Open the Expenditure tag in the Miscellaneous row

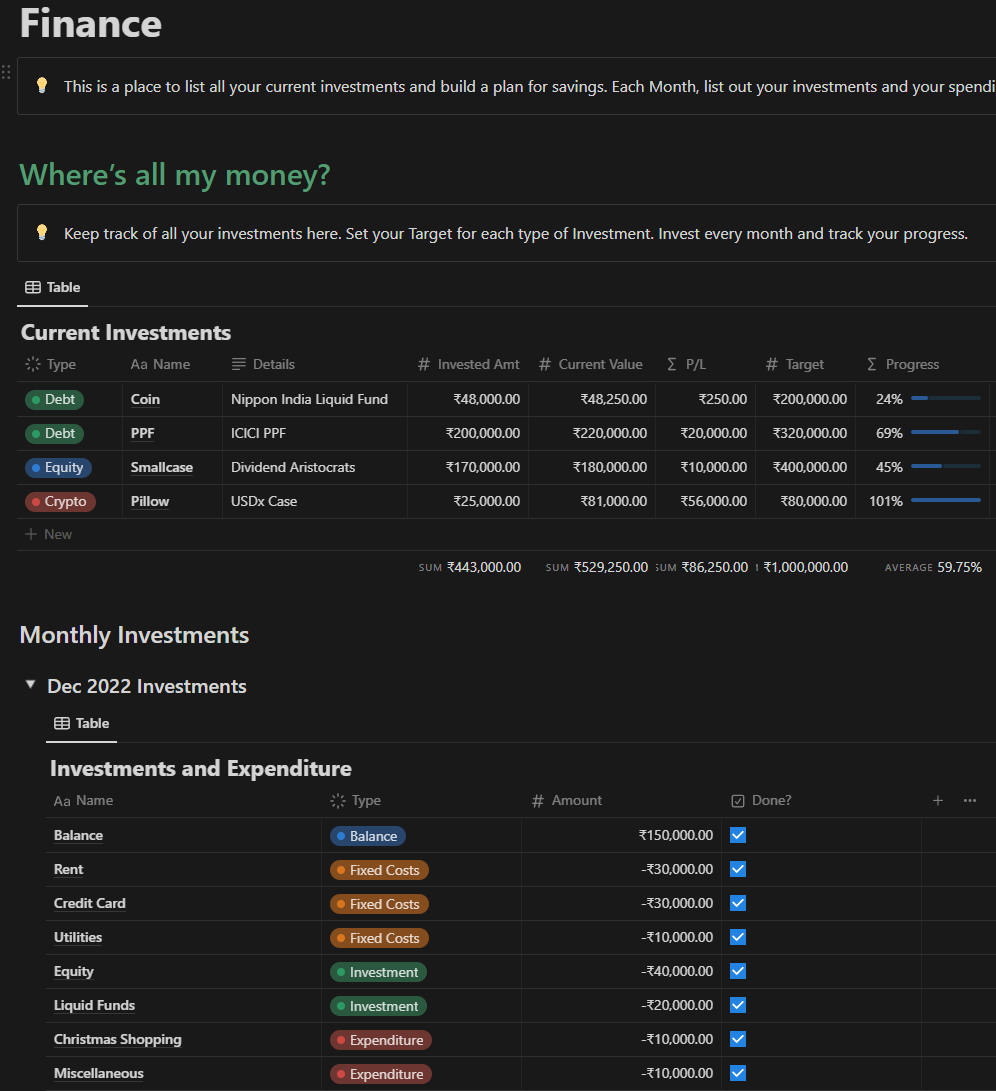point(381,1074)
